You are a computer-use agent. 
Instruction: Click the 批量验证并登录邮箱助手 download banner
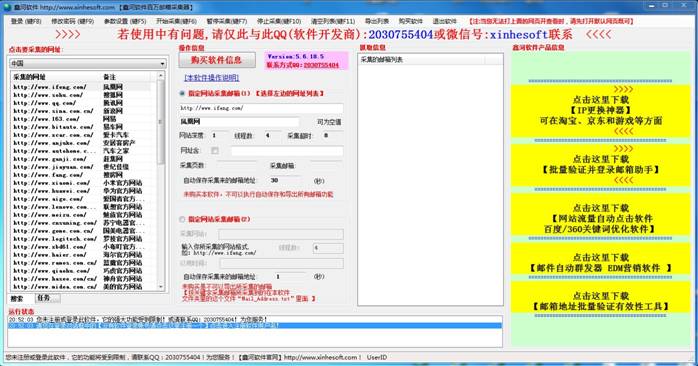point(601,164)
